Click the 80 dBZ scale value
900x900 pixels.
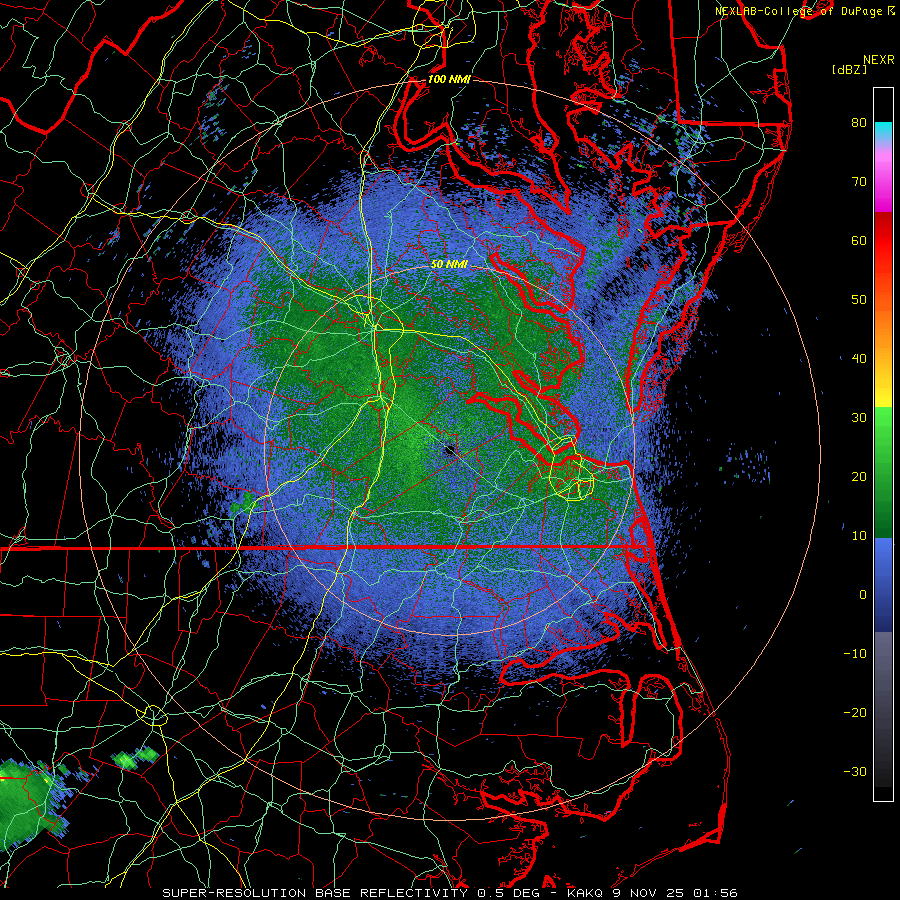[859, 123]
